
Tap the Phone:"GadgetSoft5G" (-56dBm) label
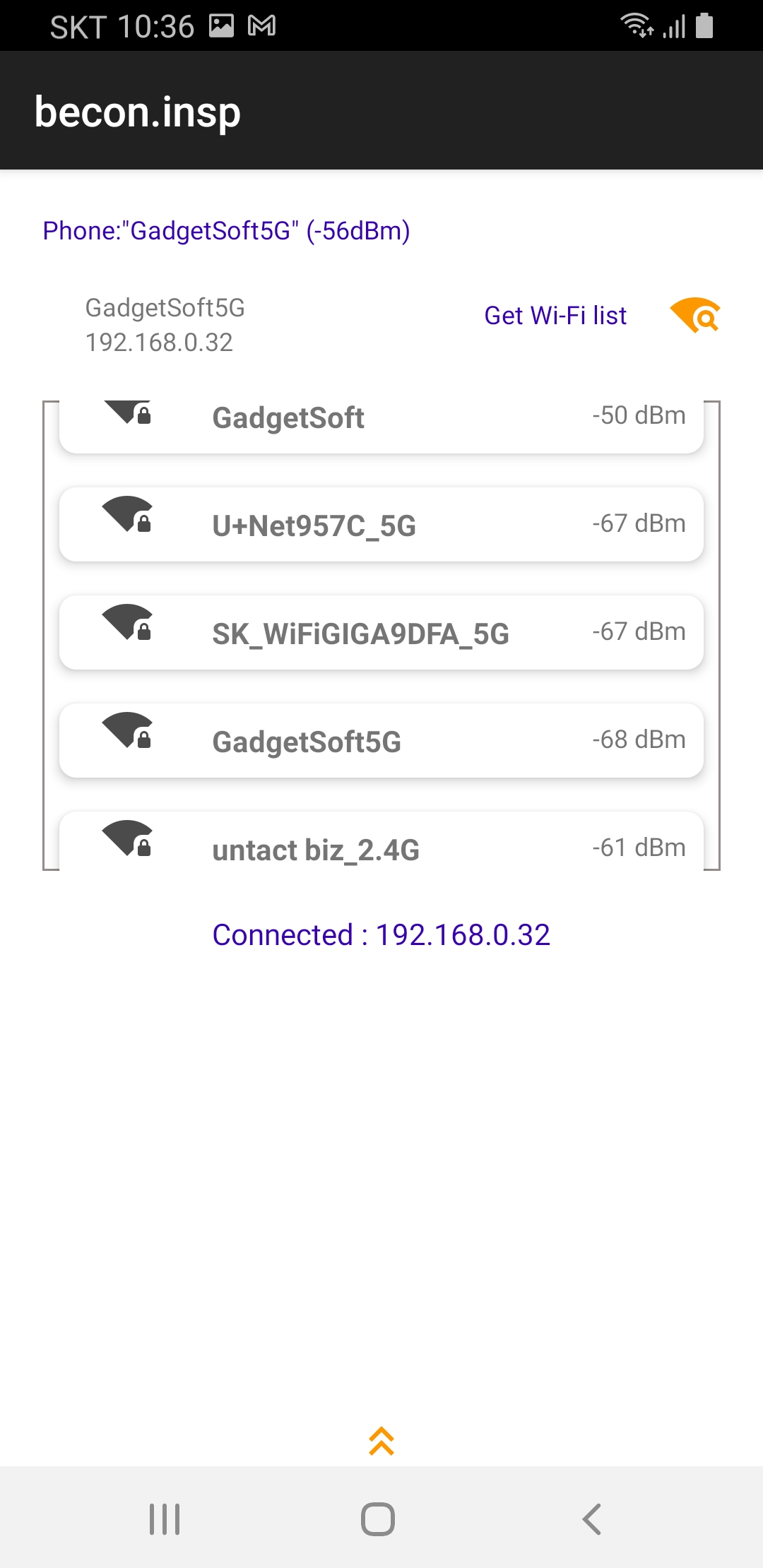pyautogui.click(x=226, y=231)
